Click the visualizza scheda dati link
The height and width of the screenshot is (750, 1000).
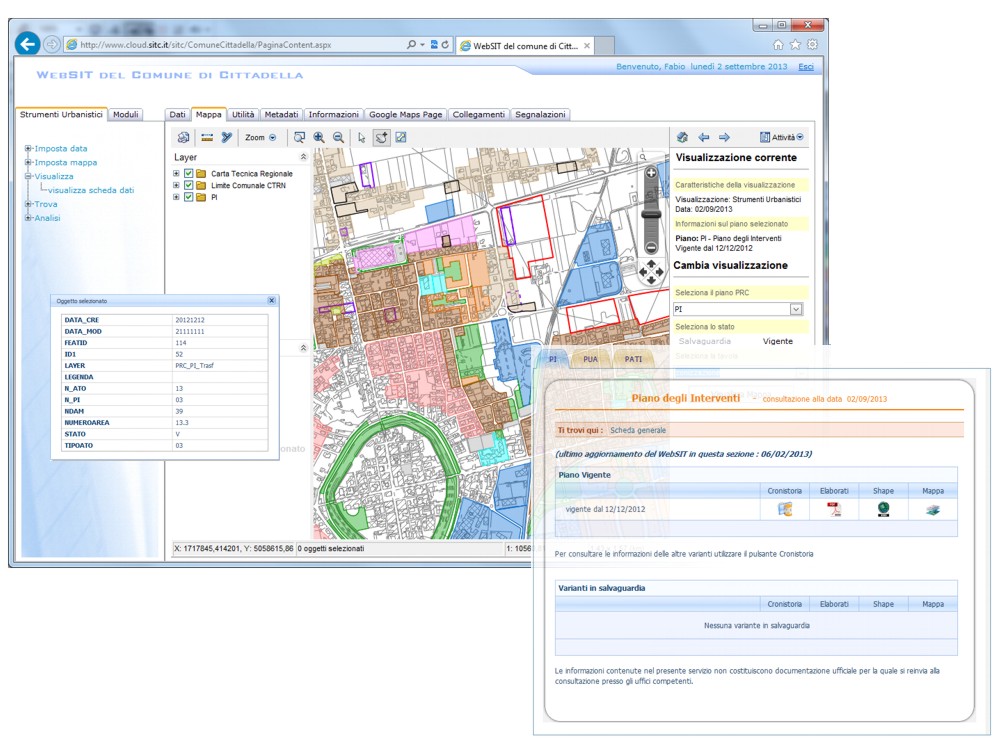coord(91,190)
